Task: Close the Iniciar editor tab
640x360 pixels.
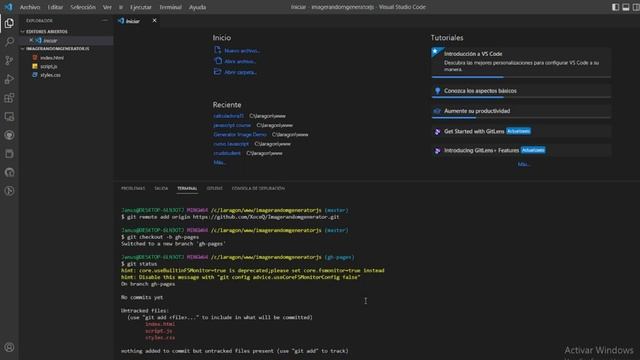Action: [154, 20]
